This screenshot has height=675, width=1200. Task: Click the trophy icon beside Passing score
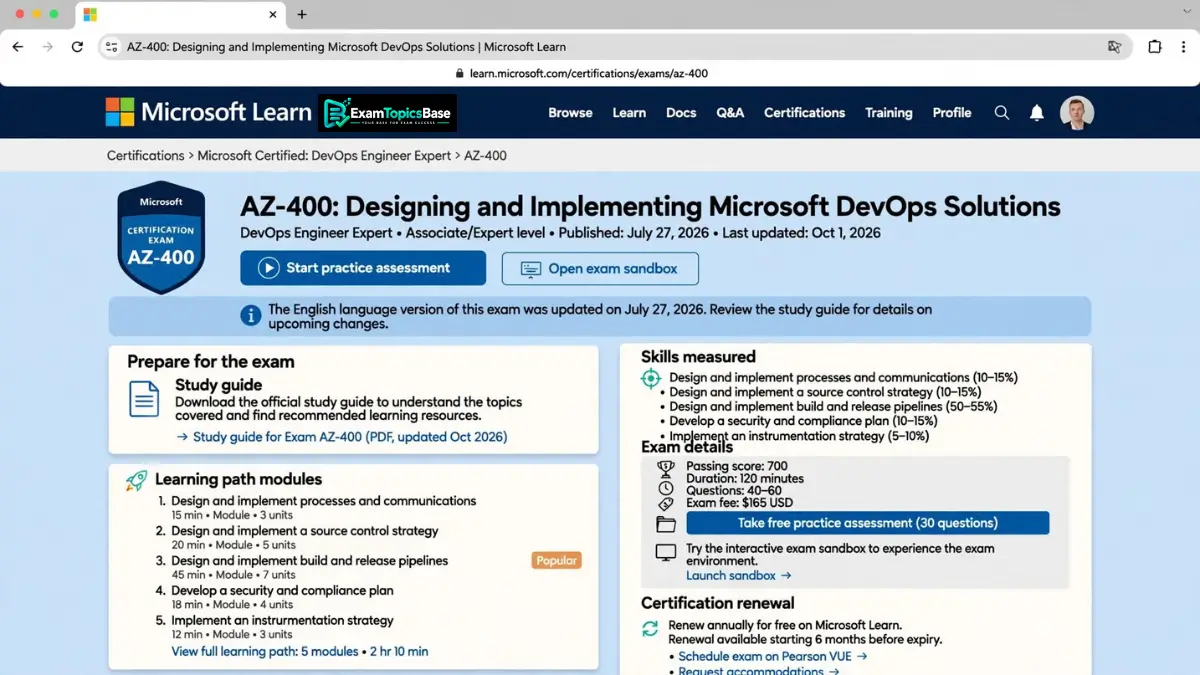coord(666,467)
